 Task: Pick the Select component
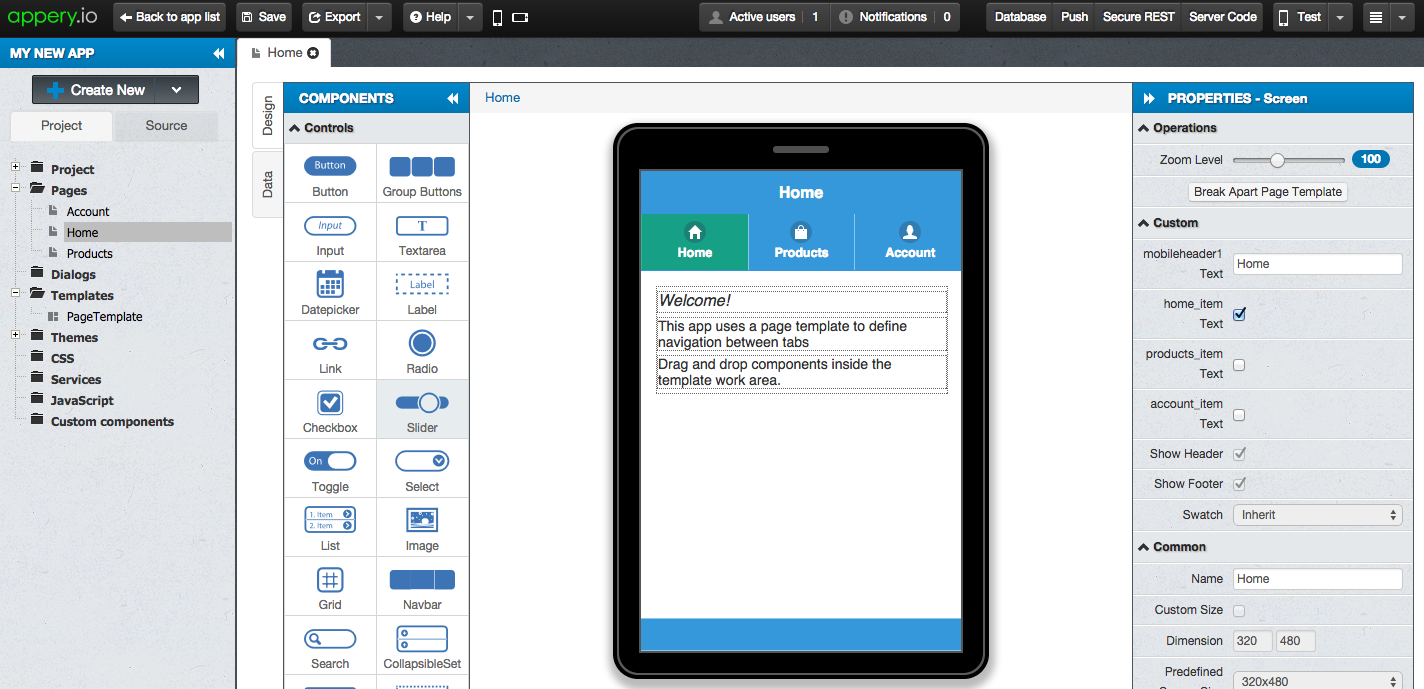click(422, 469)
